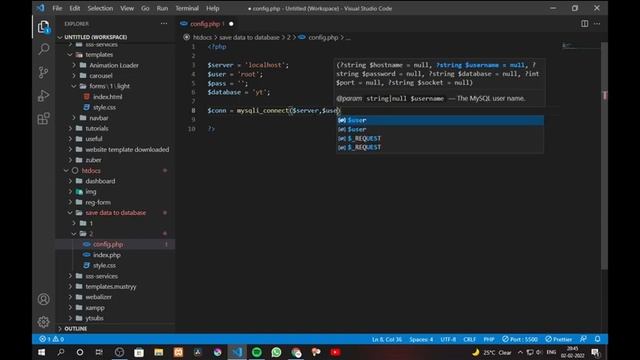Click the minimap code preview

[x=581, y=45]
